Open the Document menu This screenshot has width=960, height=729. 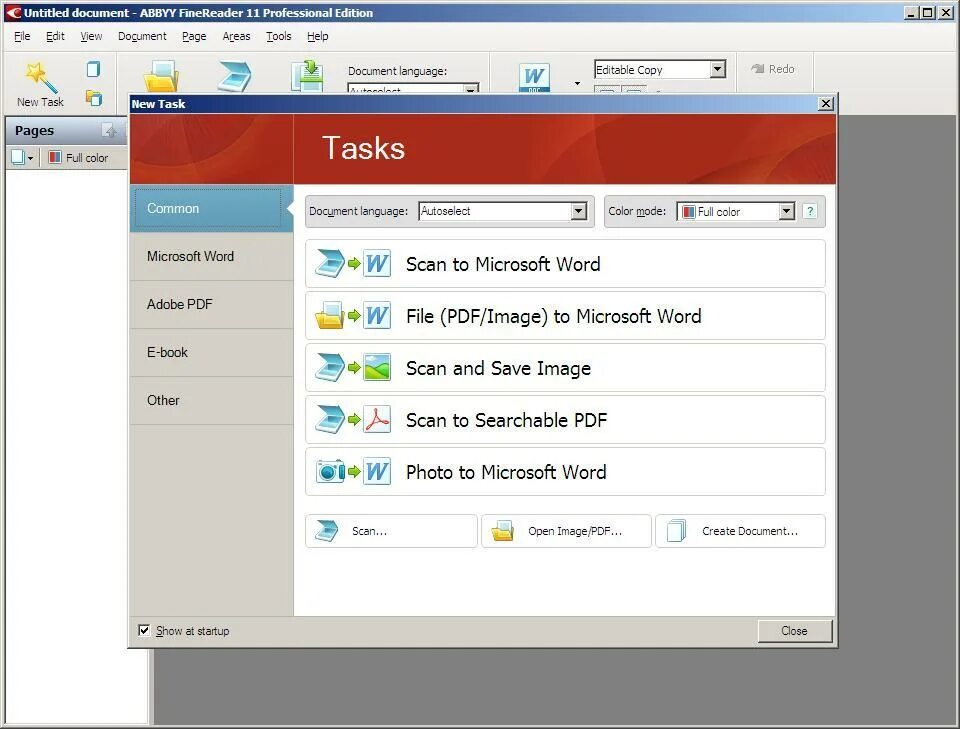click(x=142, y=36)
